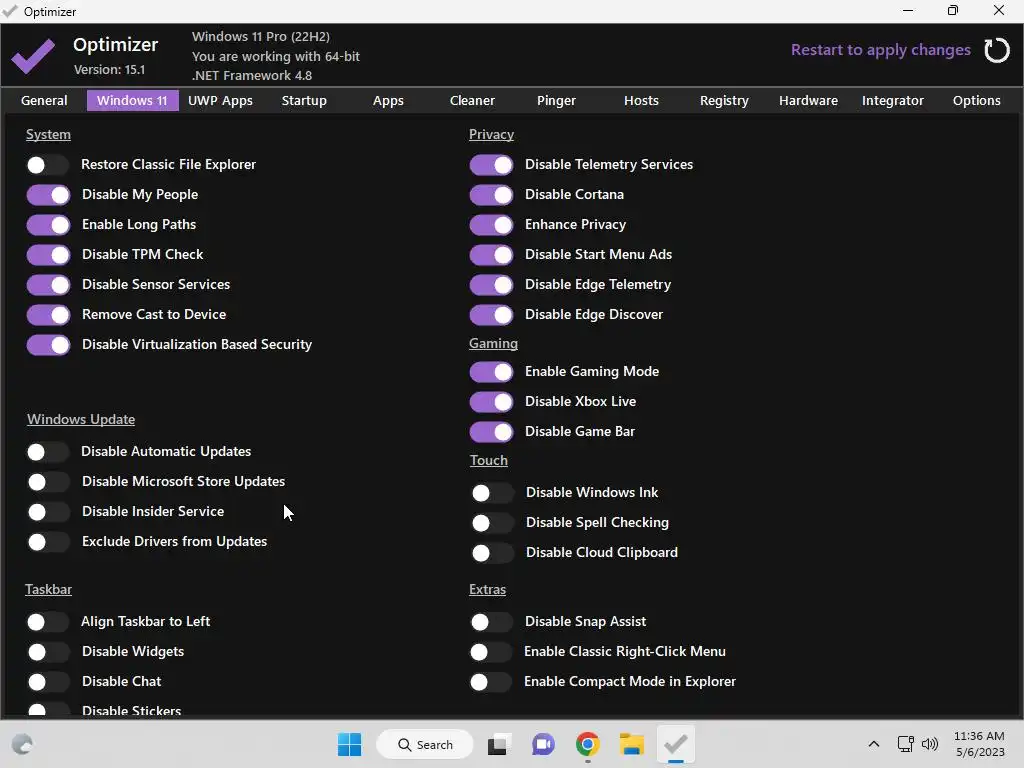The width and height of the screenshot is (1024, 768).
Task: Toggle Disable Snap Assist switch
Action: tap(491, 622)
